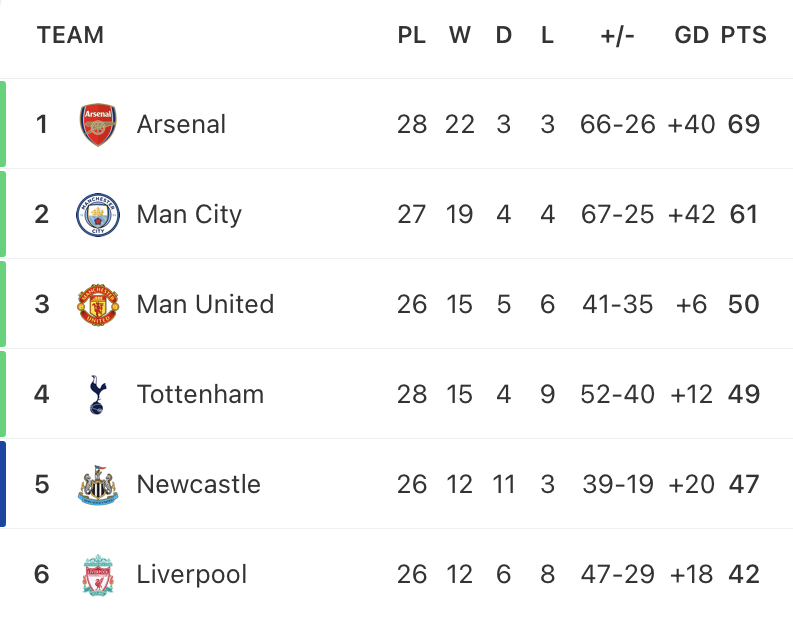Click the blue position marker beside Newcastle
Image resolution: width=793 pixels, height=618 pixels.
coord(3,484)
